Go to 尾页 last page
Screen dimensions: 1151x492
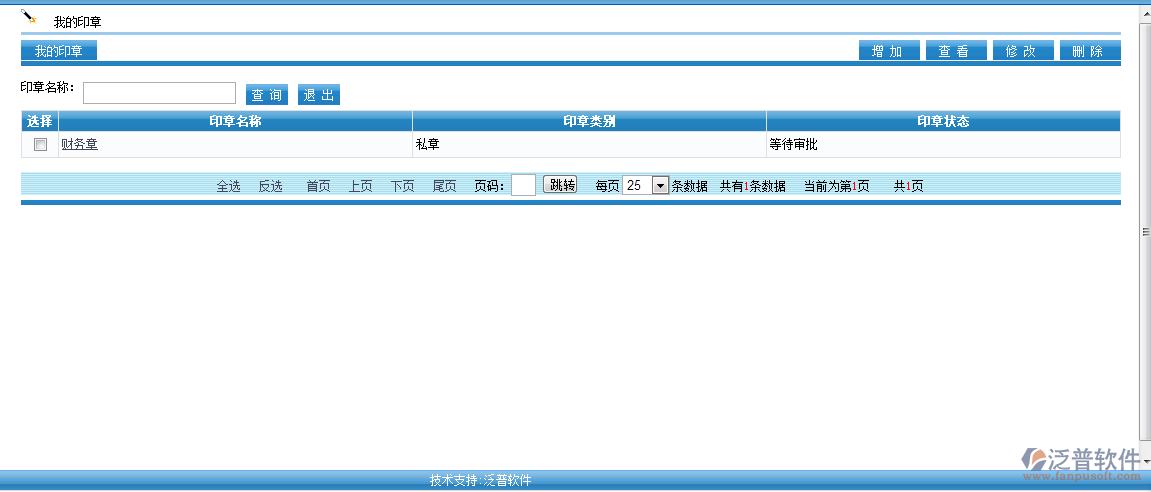click(x=445, y=187)
